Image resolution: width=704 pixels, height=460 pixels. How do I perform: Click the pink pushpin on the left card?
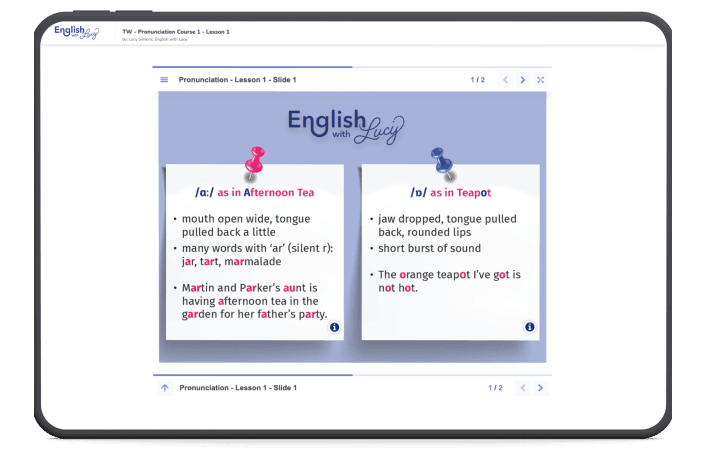(254, 162)
